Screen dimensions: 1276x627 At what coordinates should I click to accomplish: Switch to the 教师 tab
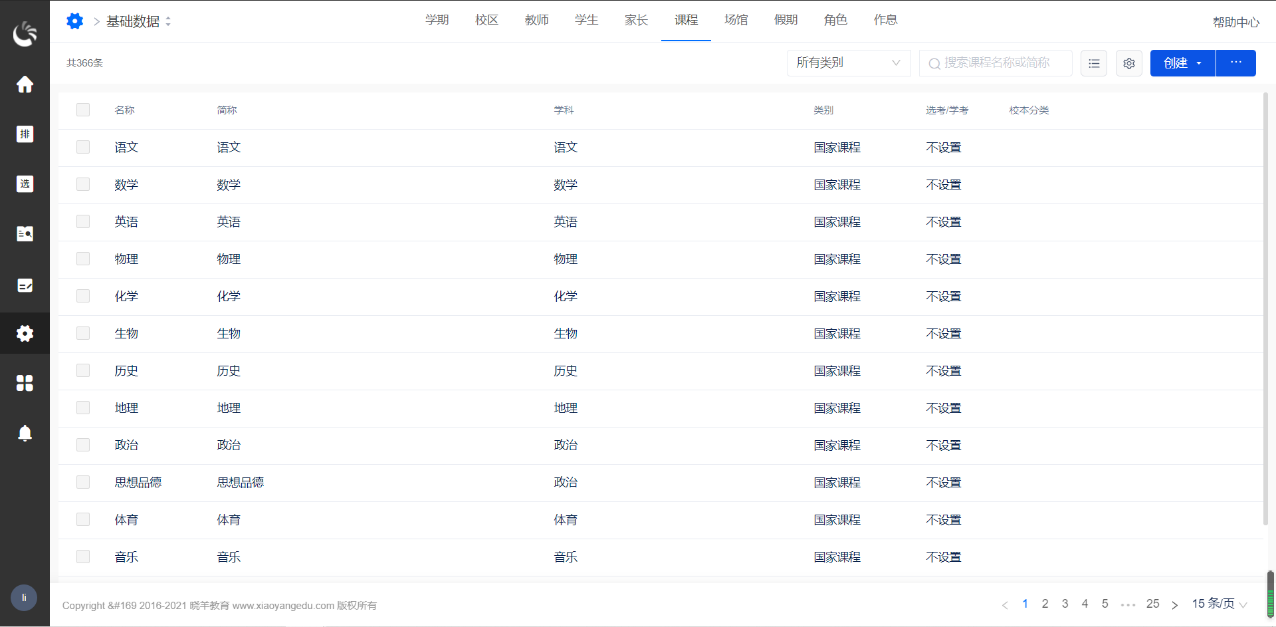point(536,19)
